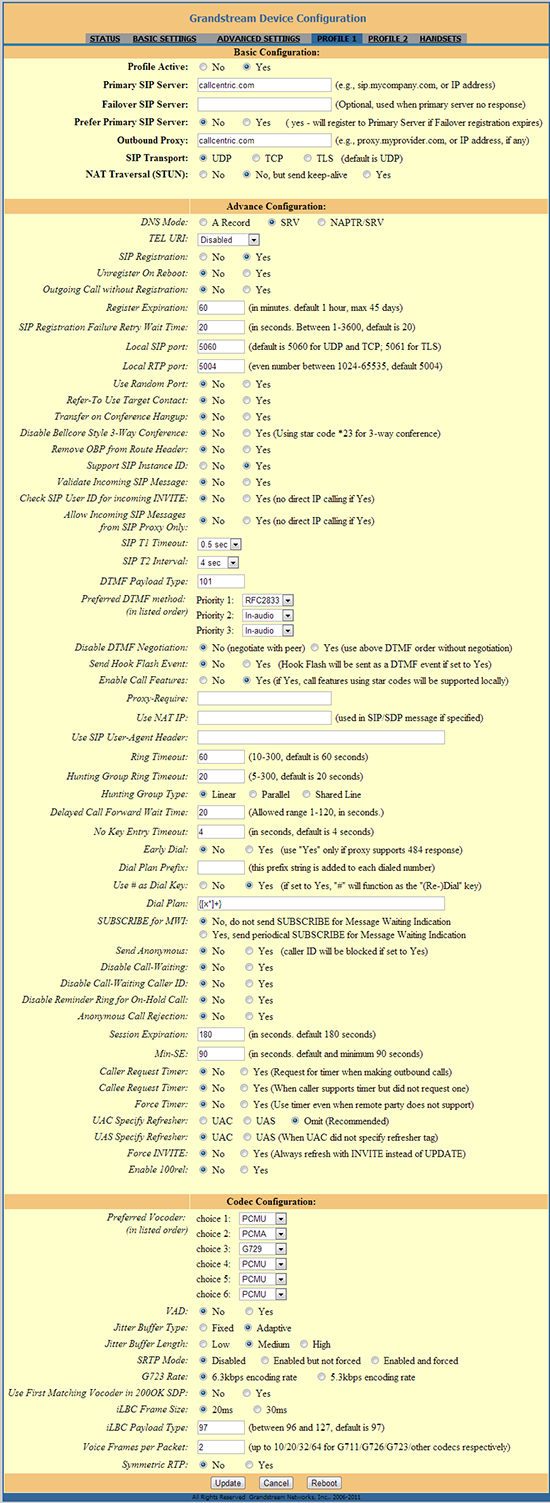Focus the Proxy-Require field
The width and height of the screenshot is (550, 1503).
coord(264,698)
